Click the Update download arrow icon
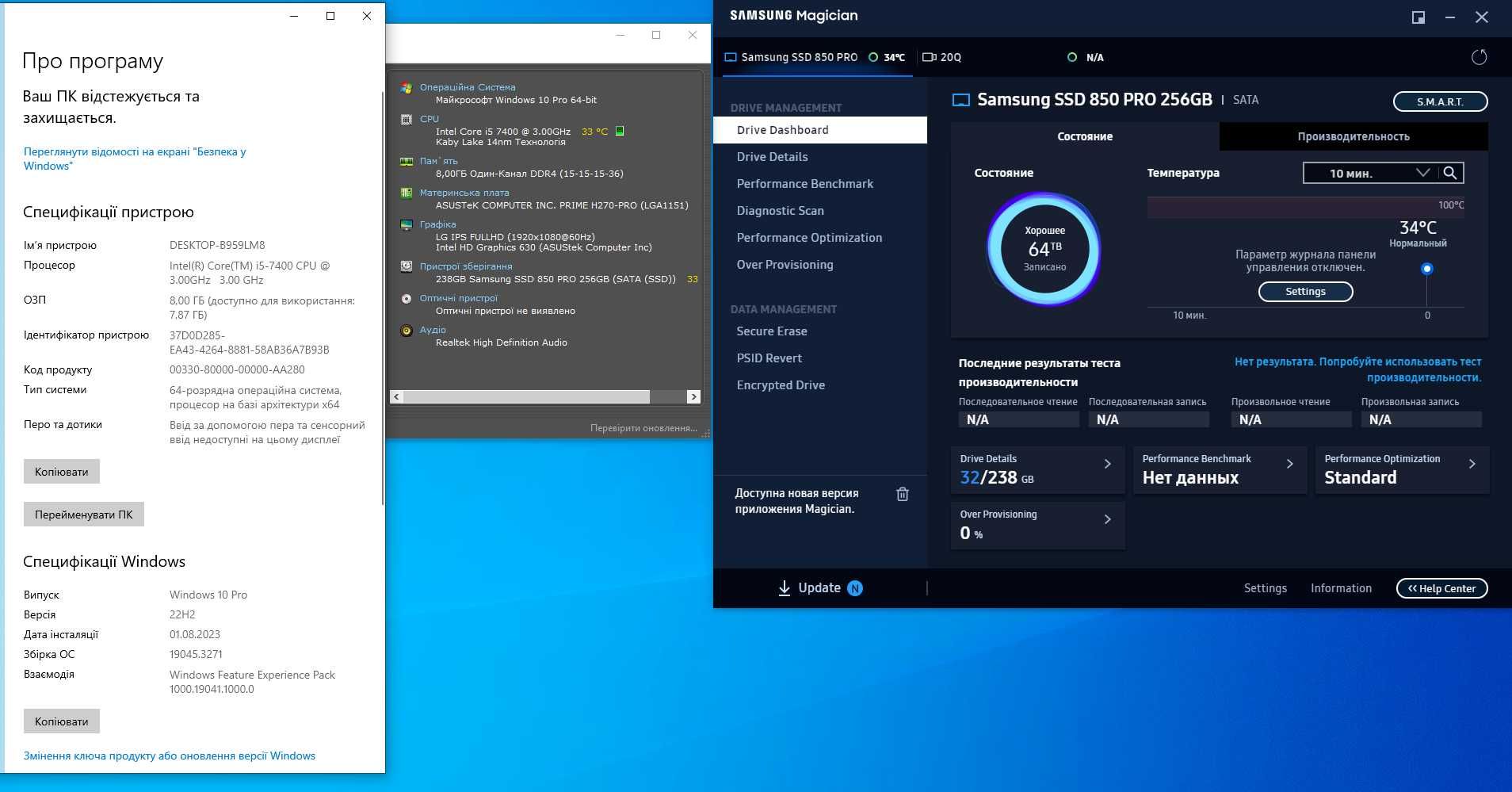Screen dimensions: 1512x792 pyautogui.click(x=784, y=588)
